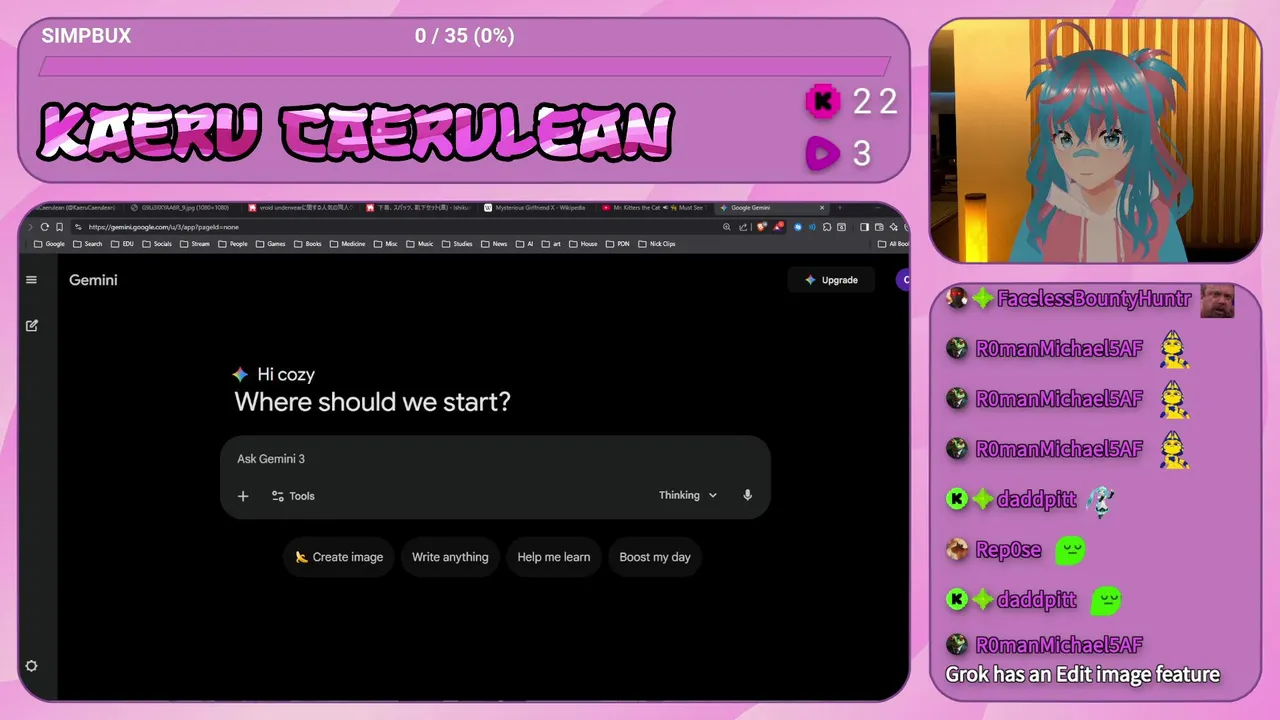Click the Upgrade button
Screen dimensions: 1280x720
point(831,280)
